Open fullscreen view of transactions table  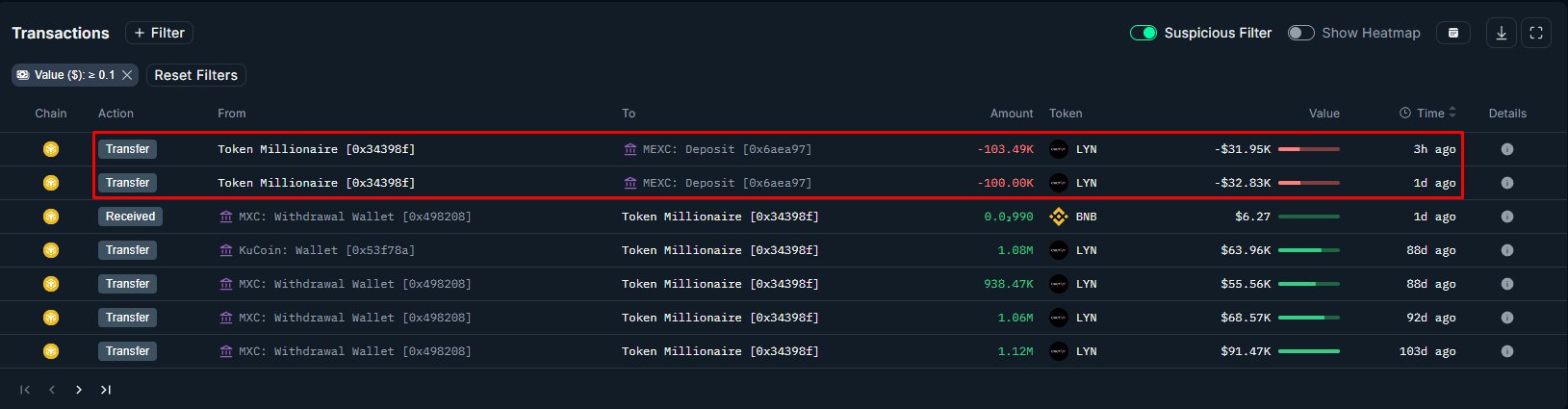point(1536,33)
